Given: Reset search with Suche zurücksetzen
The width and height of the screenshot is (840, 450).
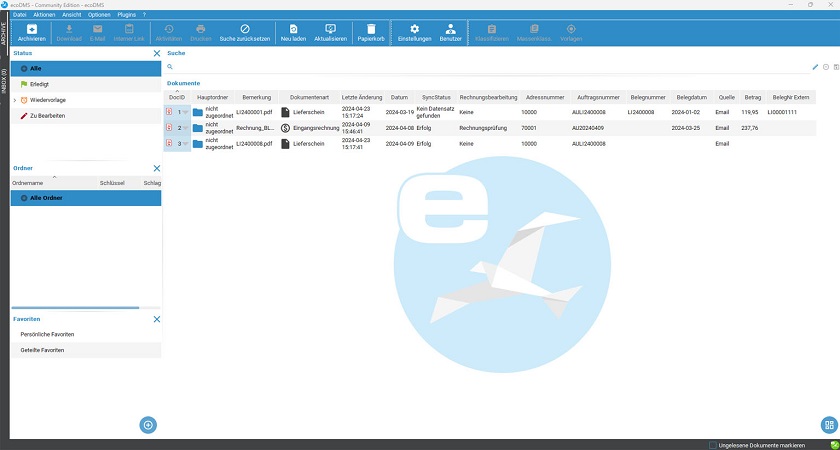Looking at the screenshot, I should tap(245, 33).
